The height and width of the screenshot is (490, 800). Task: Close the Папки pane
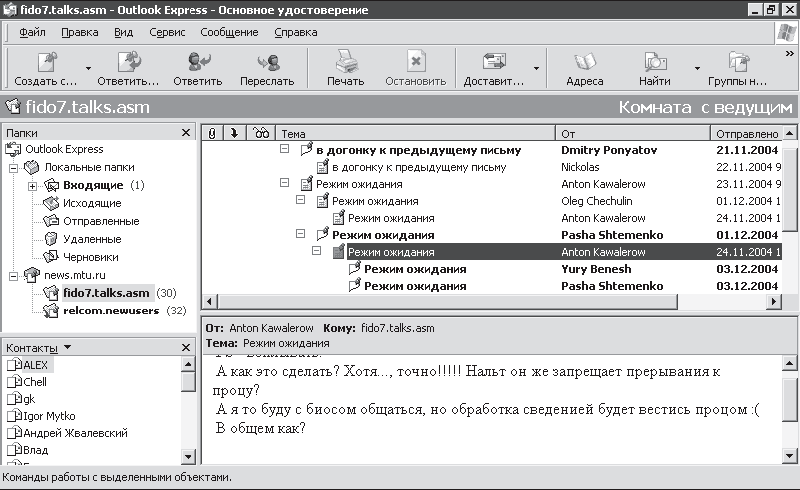click(186, 133)
